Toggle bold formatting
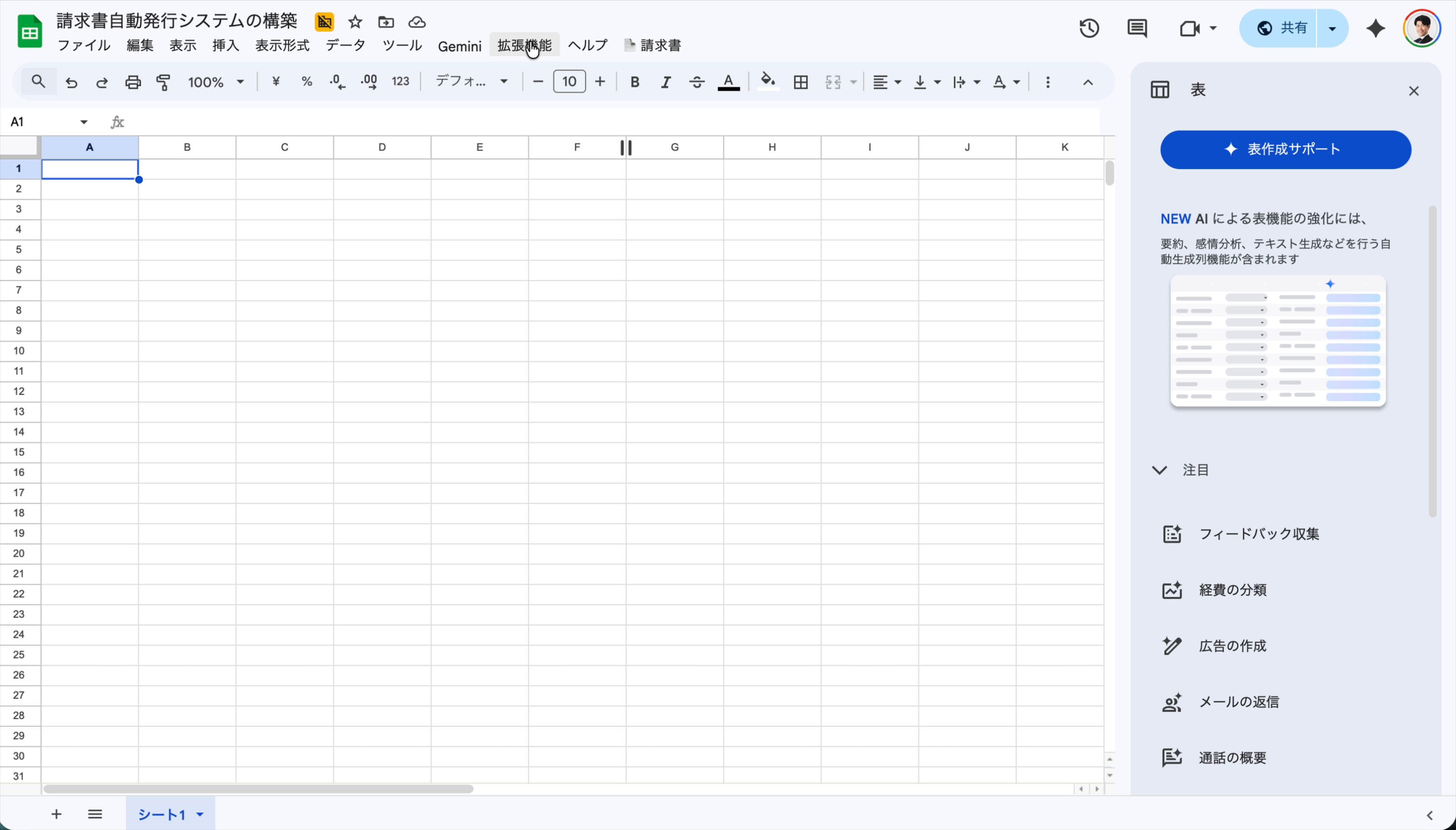Screen dimensions: 1456x830 (635, 82)
